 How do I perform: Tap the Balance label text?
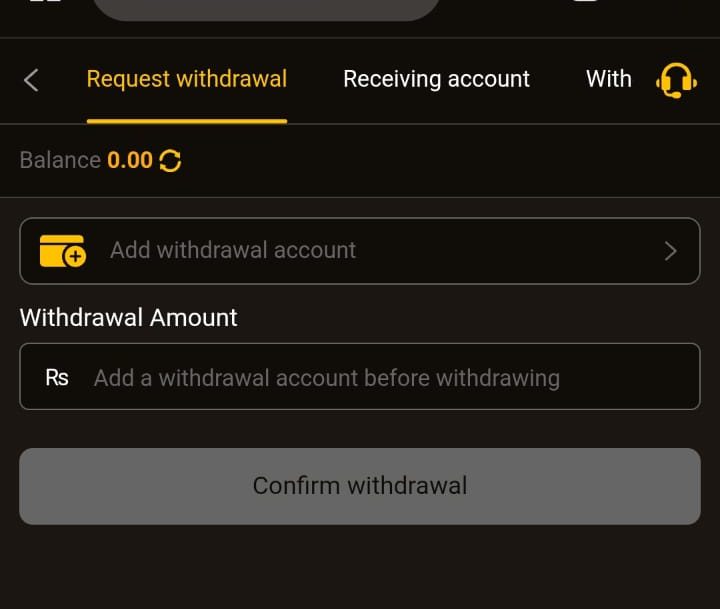pos(60,160)
